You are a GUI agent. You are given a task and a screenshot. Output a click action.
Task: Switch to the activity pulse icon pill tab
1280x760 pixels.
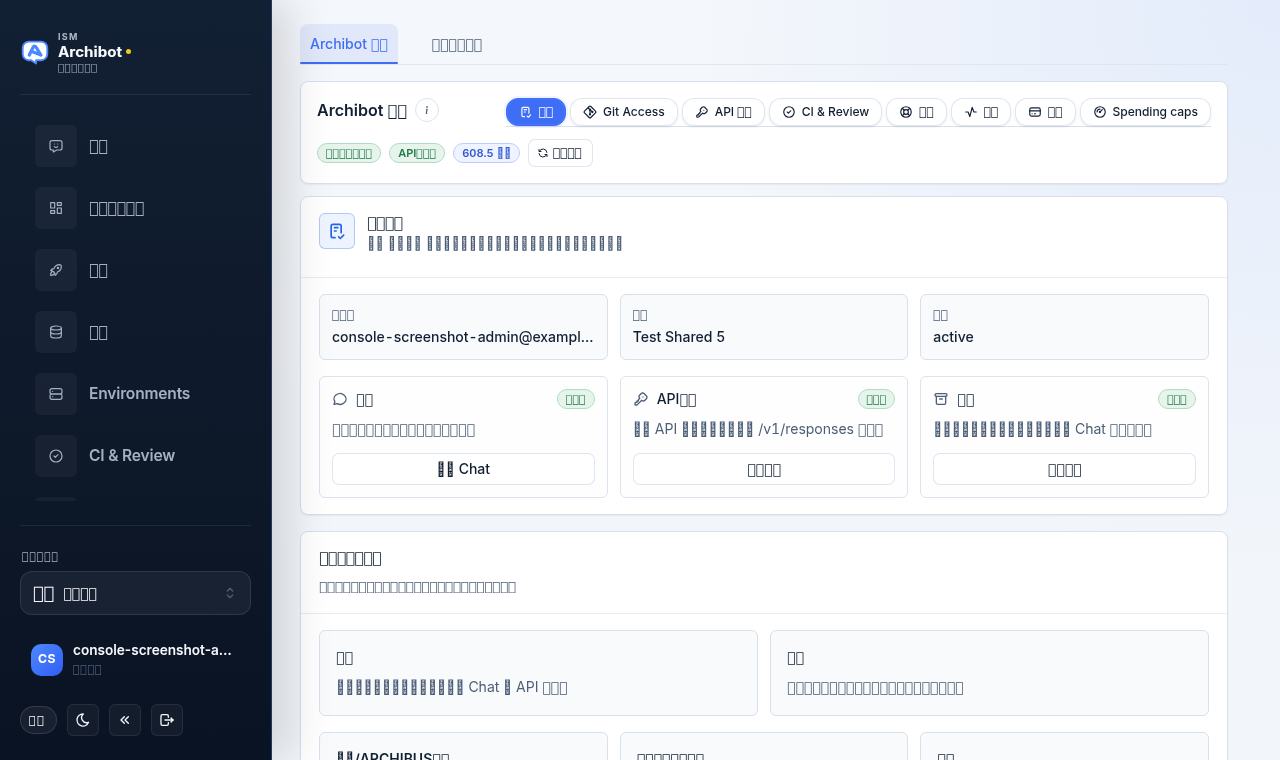pyautogui.click(x=981, y=112)
